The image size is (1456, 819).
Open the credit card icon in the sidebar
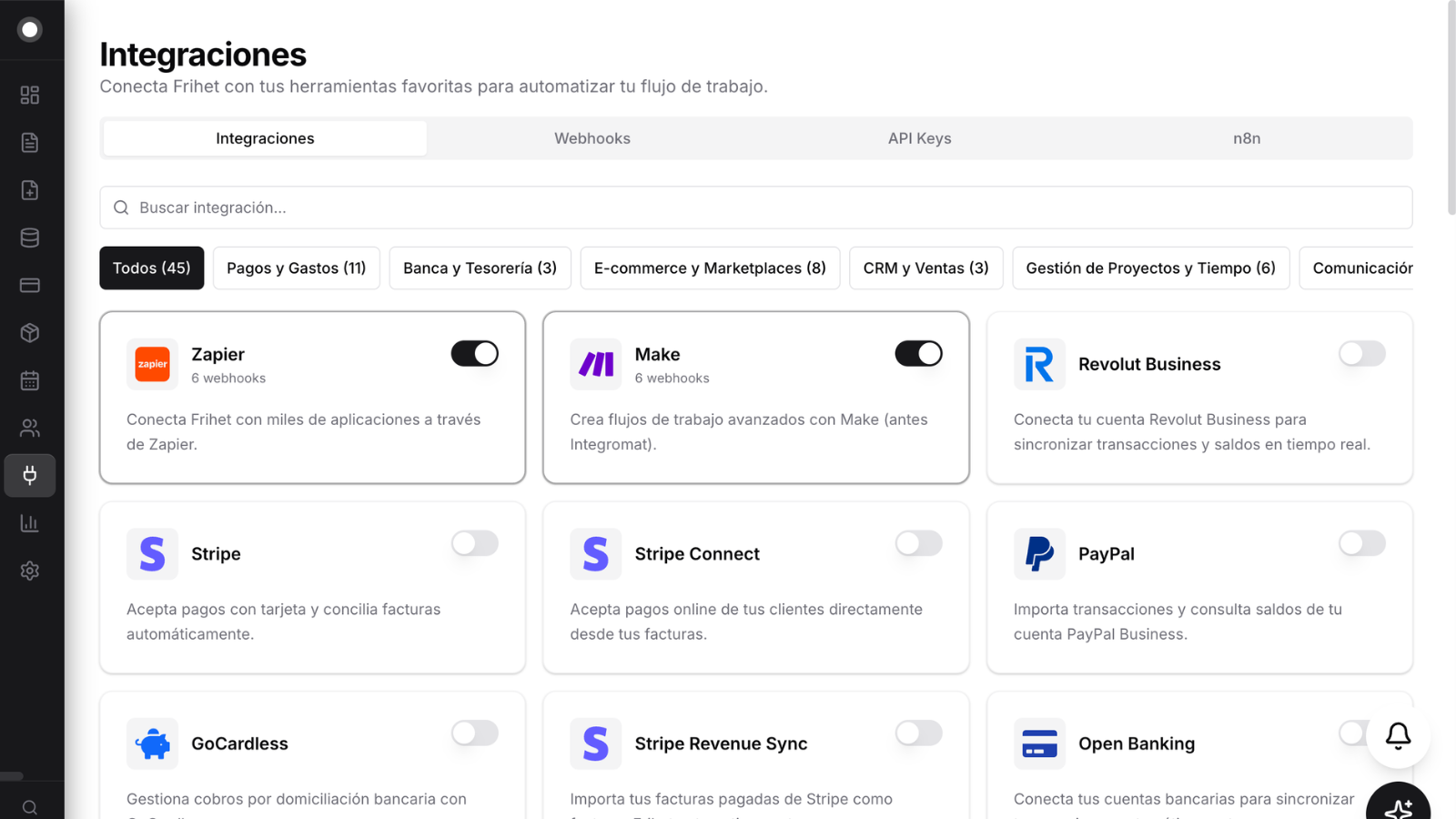coord(30,285)
